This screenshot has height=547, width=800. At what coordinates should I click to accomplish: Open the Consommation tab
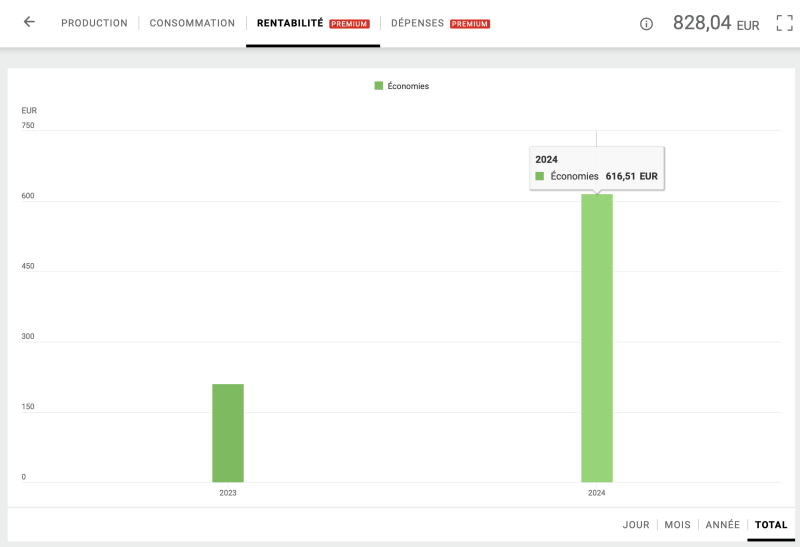click(192, 23)
